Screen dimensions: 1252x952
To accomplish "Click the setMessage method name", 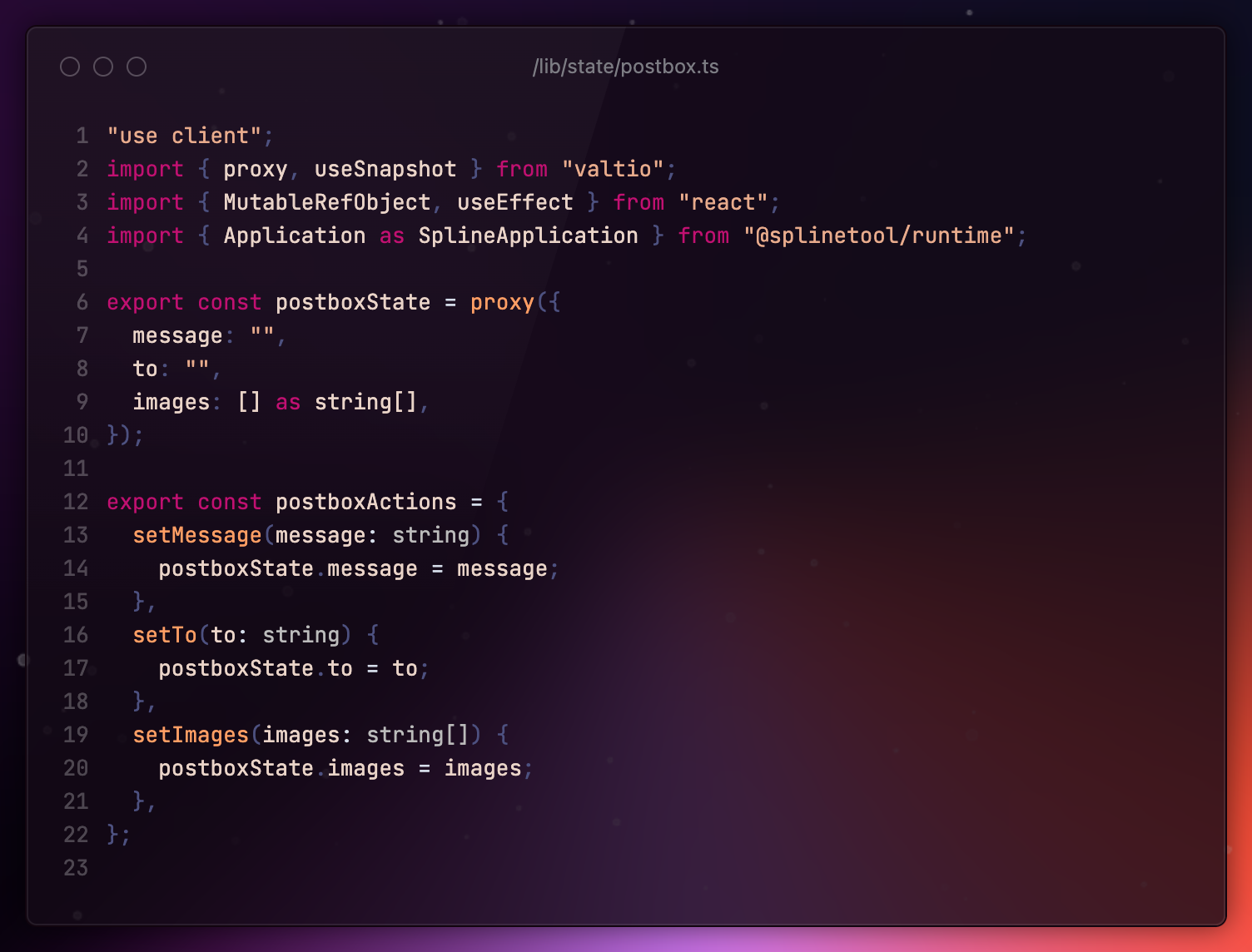I will pos(197,535).
